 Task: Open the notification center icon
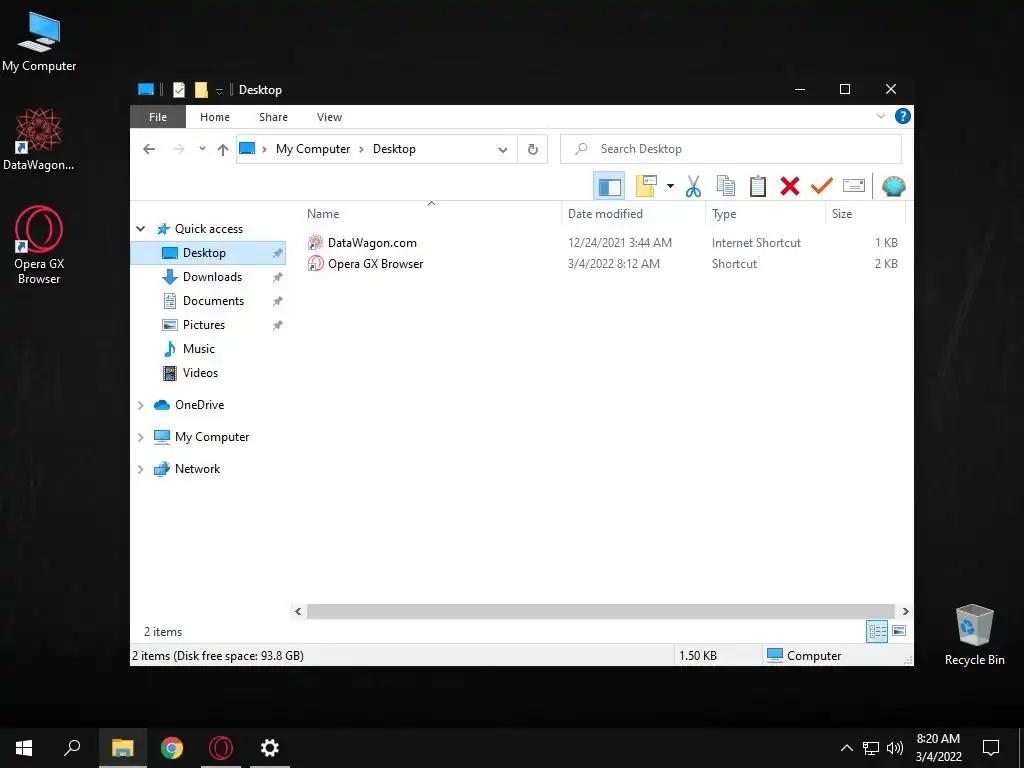[x=991, y=748]
